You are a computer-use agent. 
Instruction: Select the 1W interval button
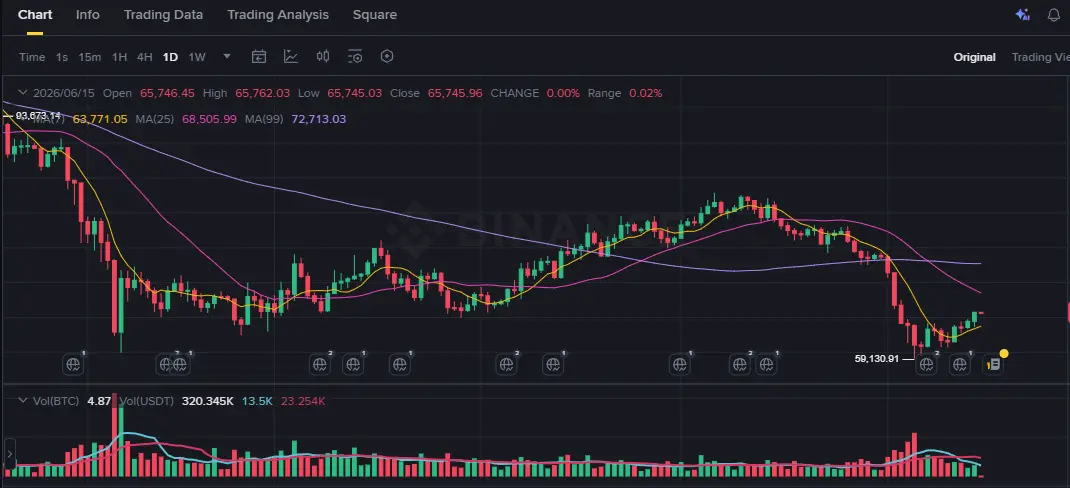pos(197,57)
